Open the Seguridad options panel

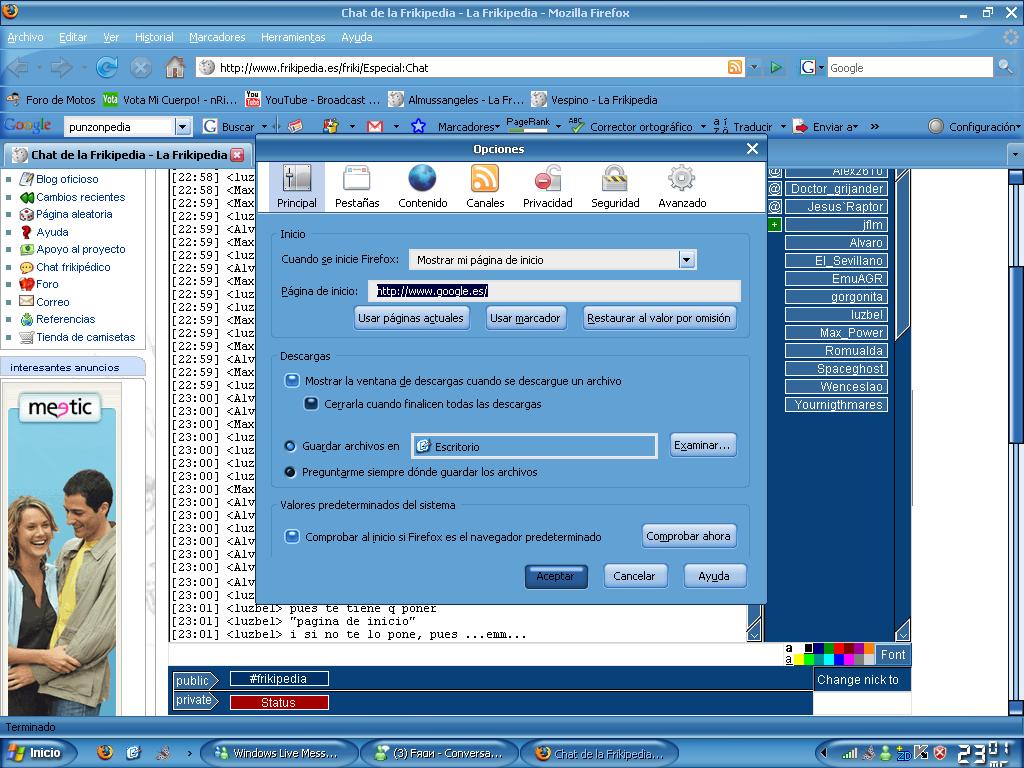click(614, 186)
